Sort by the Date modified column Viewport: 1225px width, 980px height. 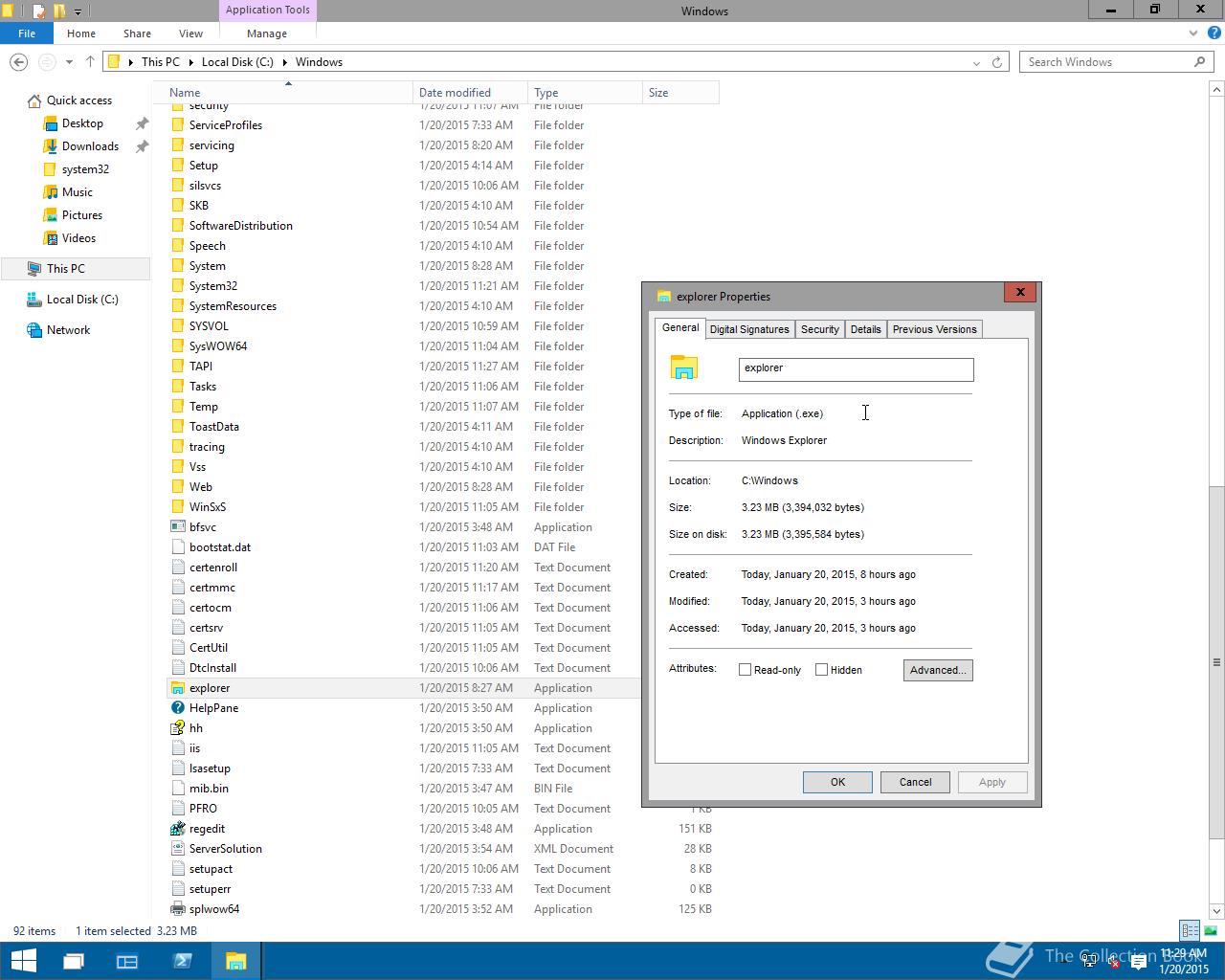470,93
